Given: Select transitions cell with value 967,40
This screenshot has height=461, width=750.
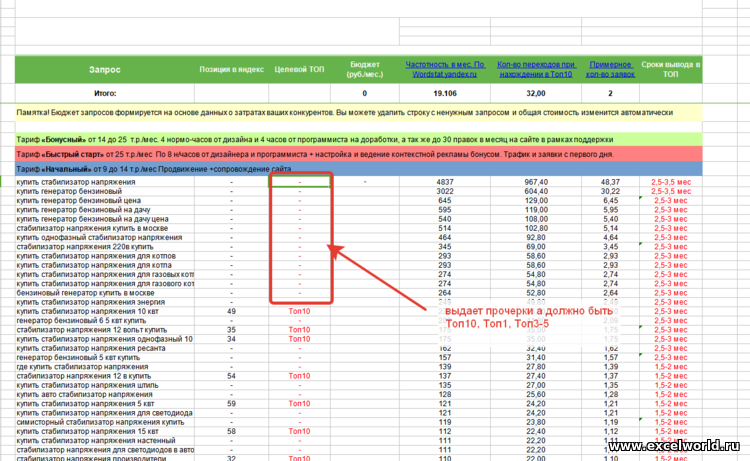Looking at the screenshot, I should click(536, 182).
